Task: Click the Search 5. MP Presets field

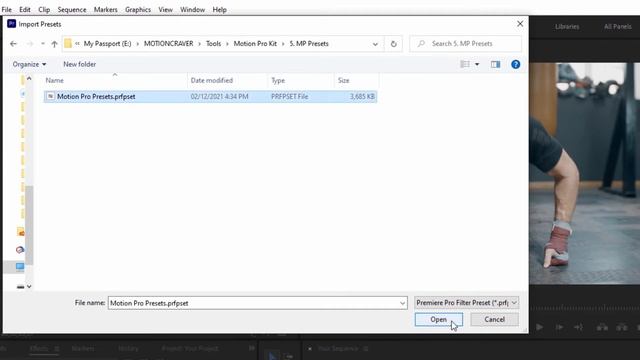Action: pos(465,44)
